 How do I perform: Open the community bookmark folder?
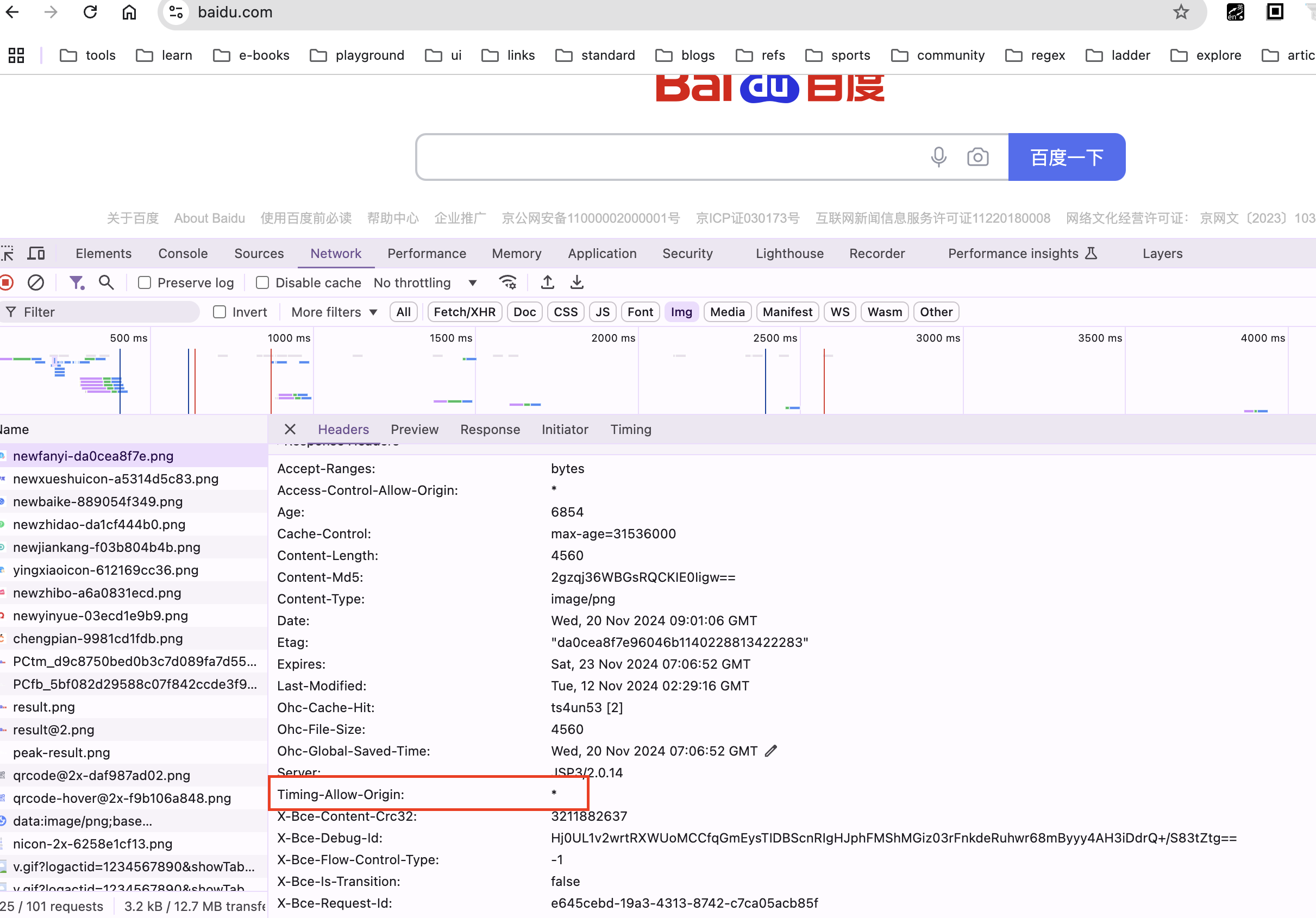point(938,55)
